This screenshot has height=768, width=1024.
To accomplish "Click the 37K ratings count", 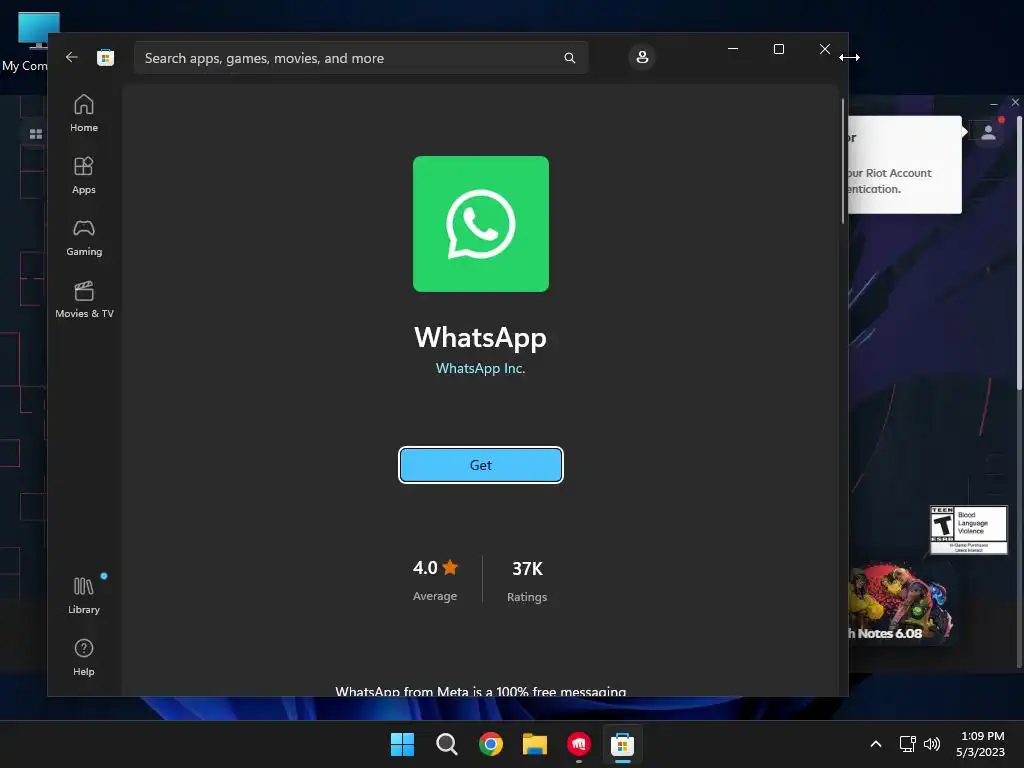I will [527, 569].
